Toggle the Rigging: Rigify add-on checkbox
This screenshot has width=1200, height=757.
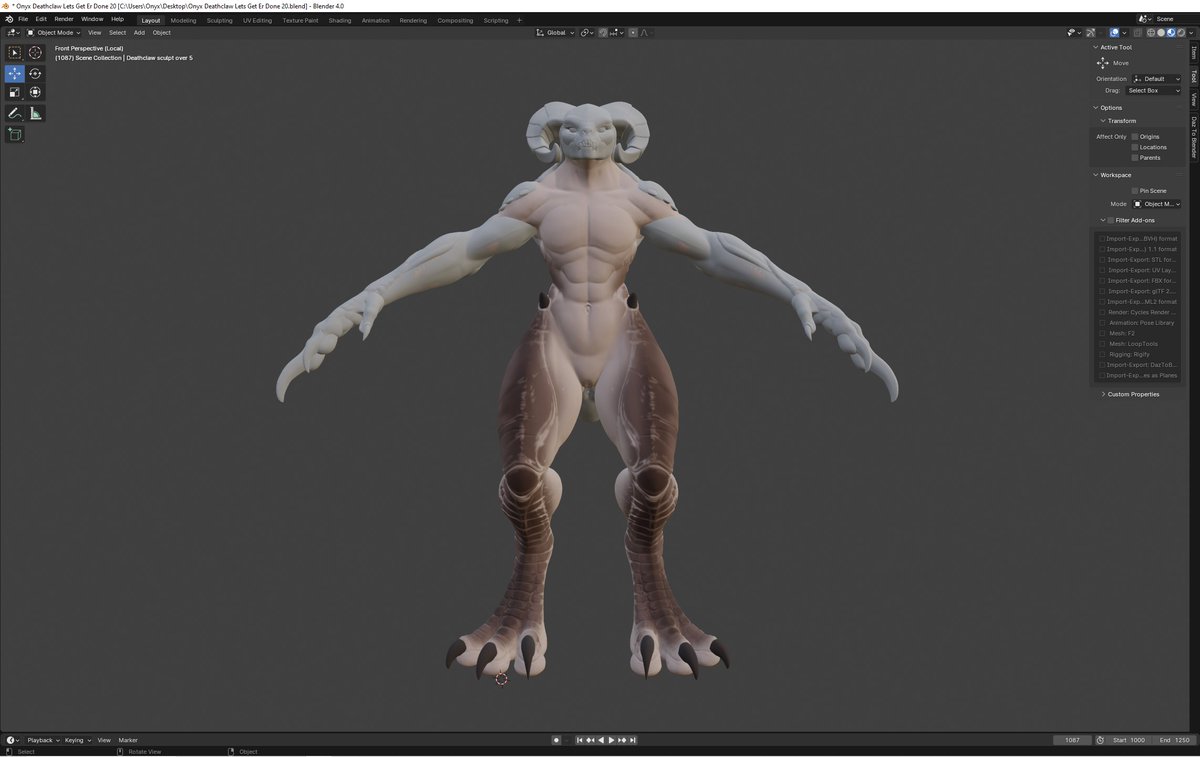pos(1102,354)
